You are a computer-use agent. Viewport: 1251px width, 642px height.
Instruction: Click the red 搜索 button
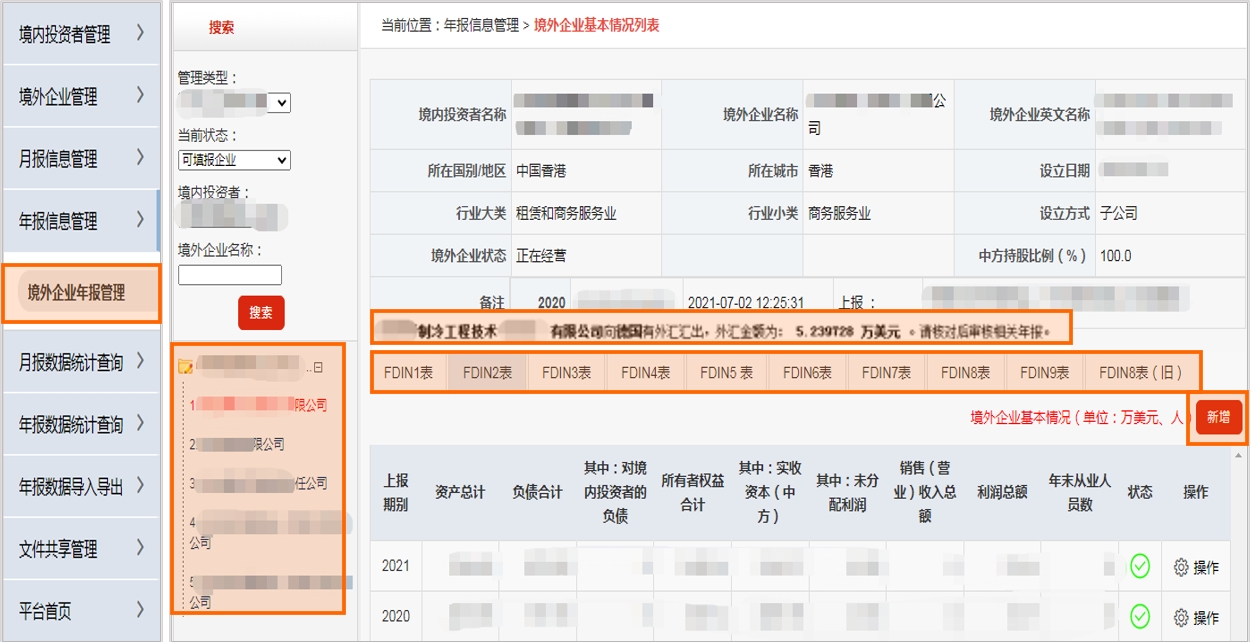pyautogui.click(x=261, y=313)
